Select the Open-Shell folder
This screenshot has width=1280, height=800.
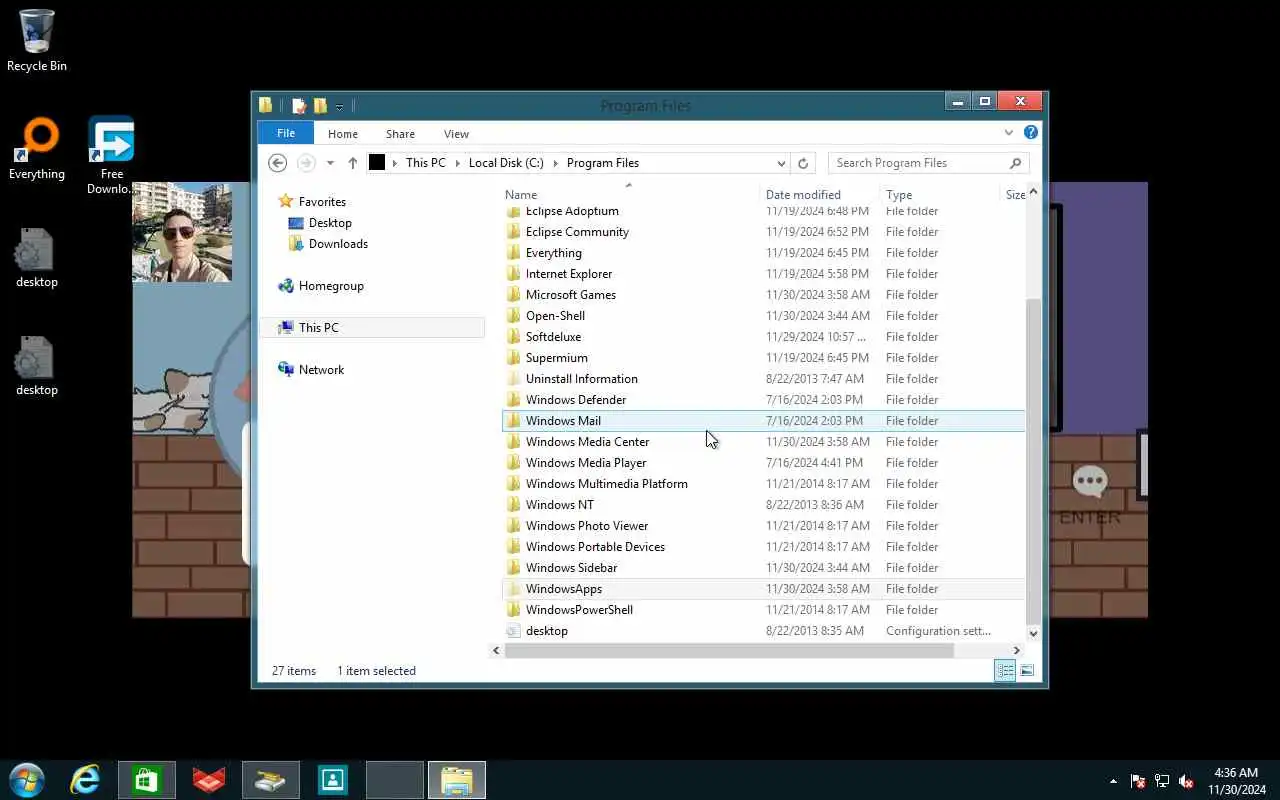(x=555, y=316)
